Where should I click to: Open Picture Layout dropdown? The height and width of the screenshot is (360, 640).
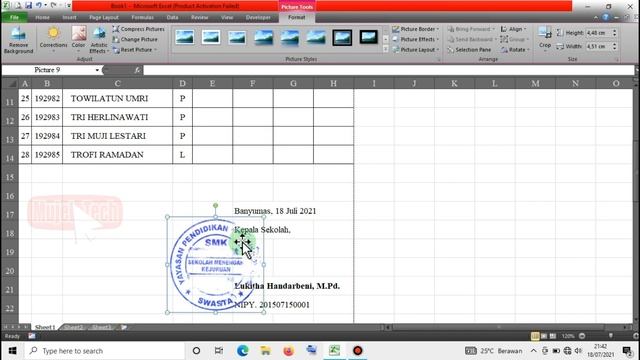(416, 49)
